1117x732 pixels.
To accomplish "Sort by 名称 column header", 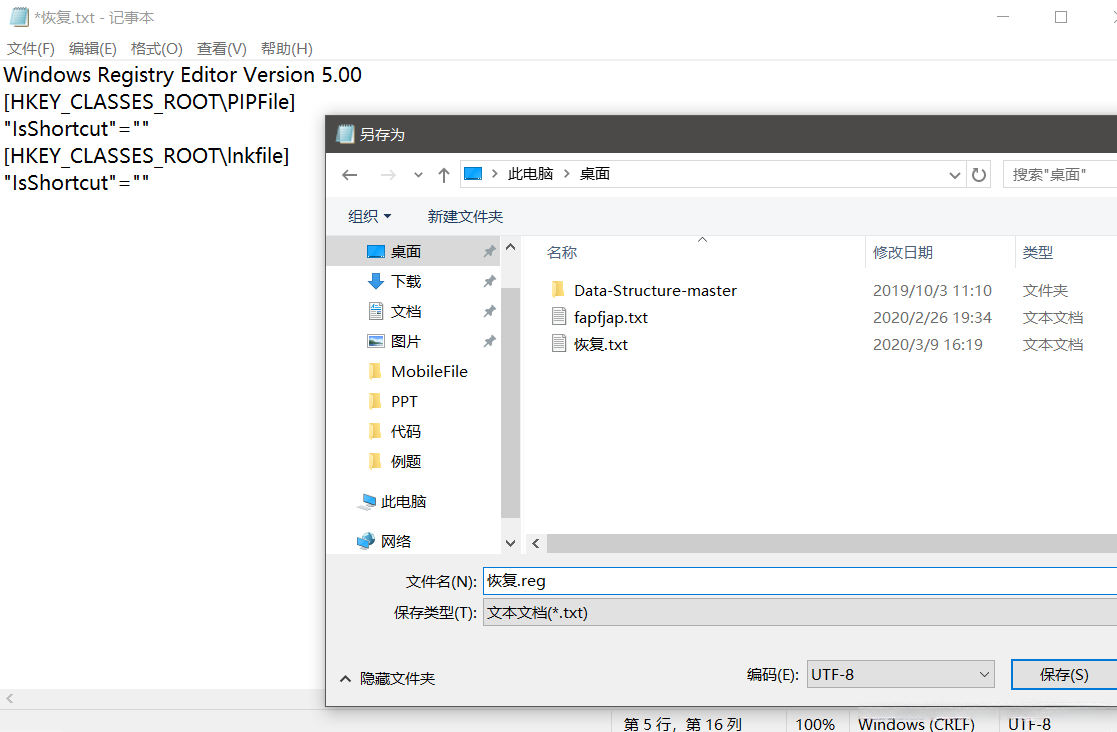I will [x=561, y=253].
